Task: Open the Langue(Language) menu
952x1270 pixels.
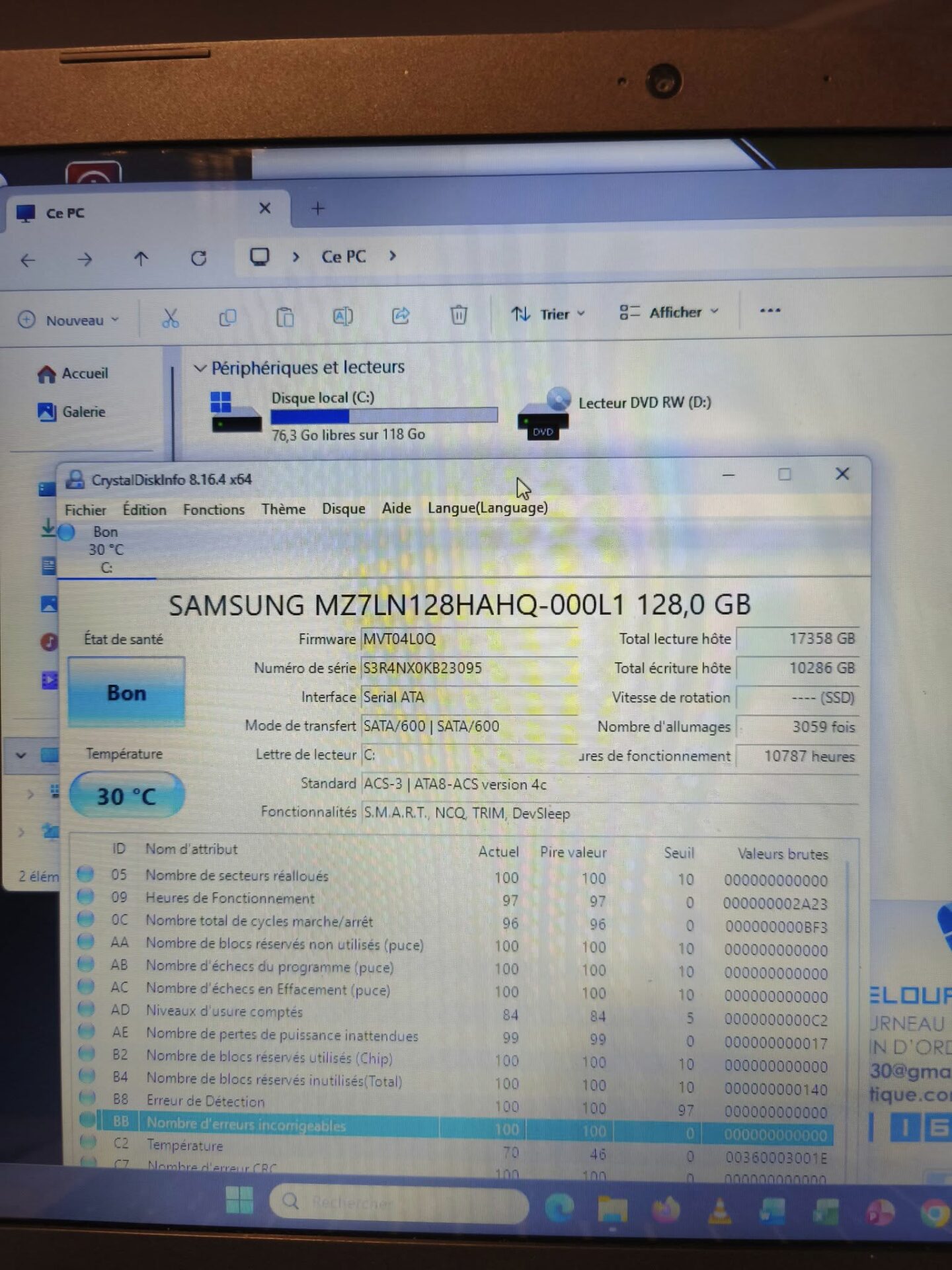Action: [x=487, y=508]
